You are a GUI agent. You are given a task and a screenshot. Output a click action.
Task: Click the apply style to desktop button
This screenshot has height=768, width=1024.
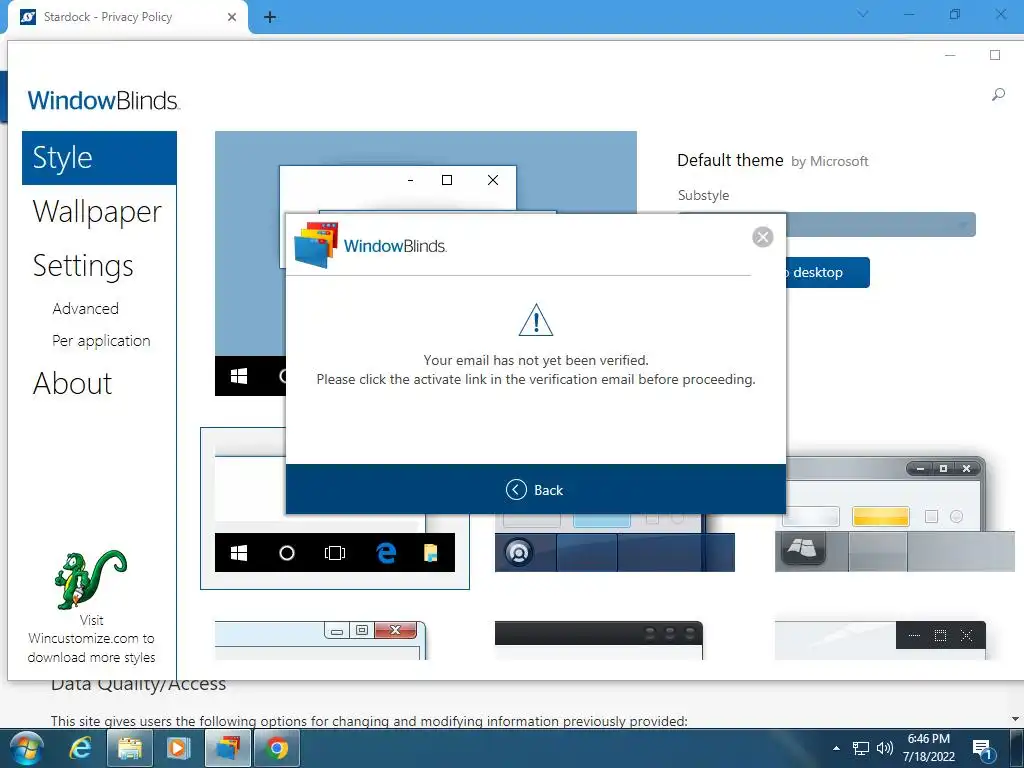(x=827, y=272)
